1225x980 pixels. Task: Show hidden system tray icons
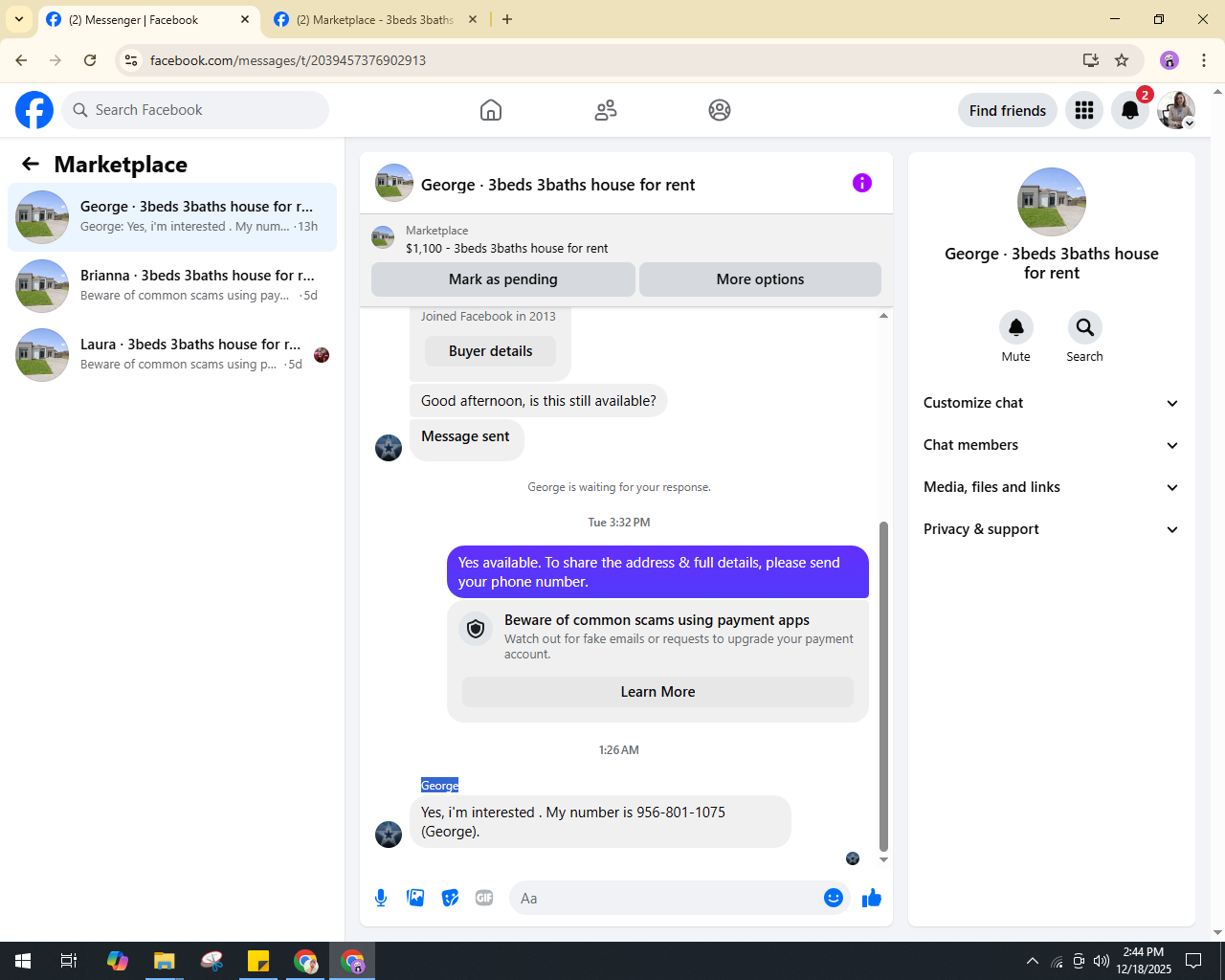pyautogui.click(x=1033, y=961)
